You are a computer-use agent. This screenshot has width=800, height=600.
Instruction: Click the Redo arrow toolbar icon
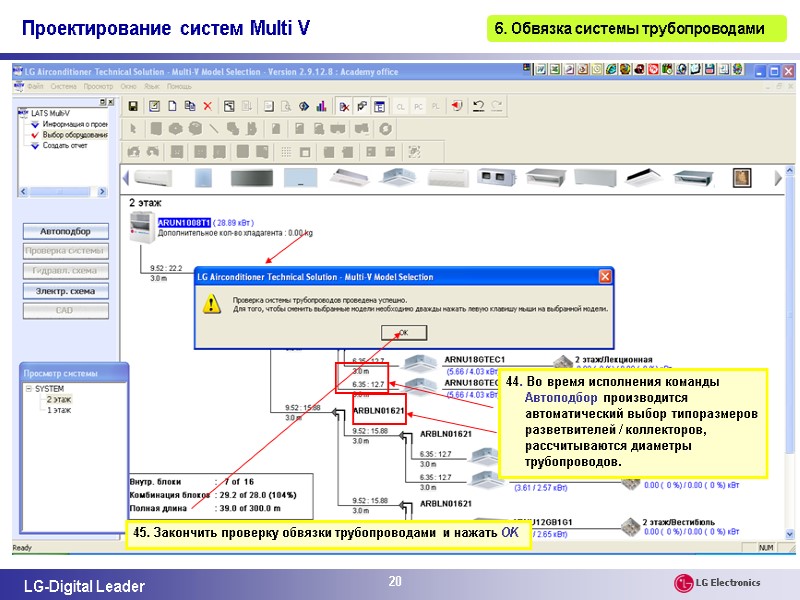coord(496,106)
